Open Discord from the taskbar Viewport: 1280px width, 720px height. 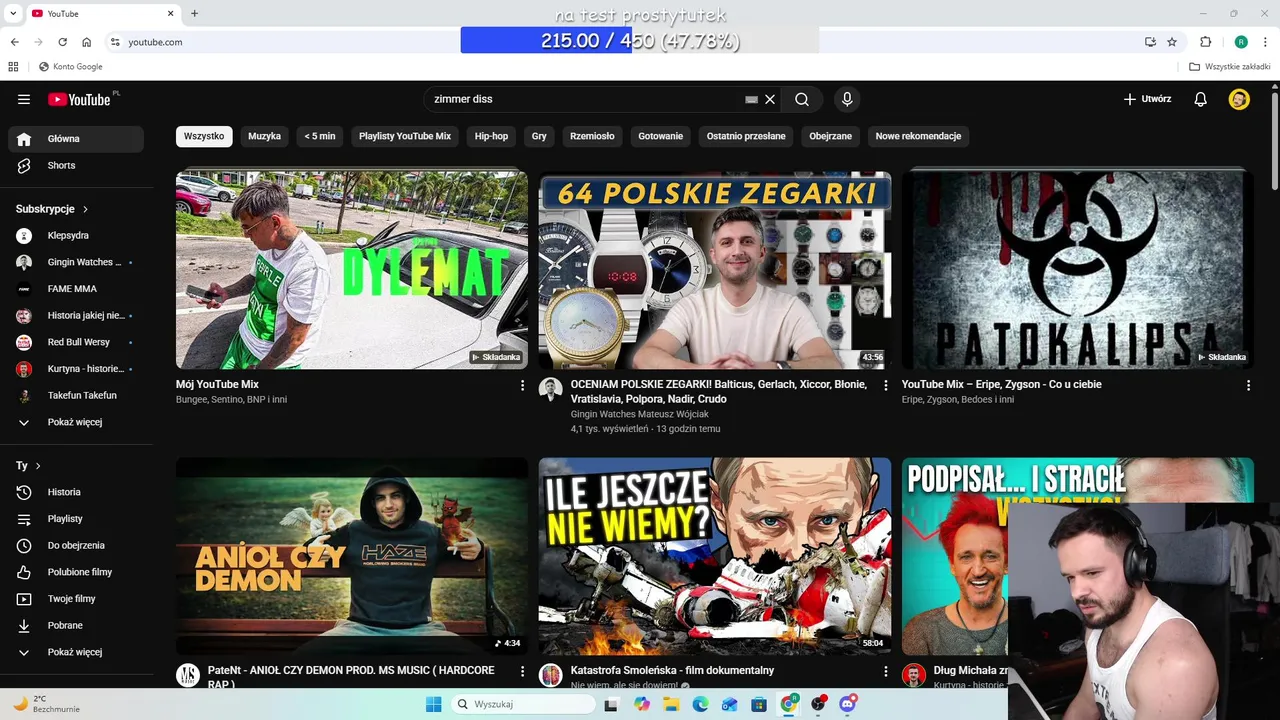pos(848,704)
